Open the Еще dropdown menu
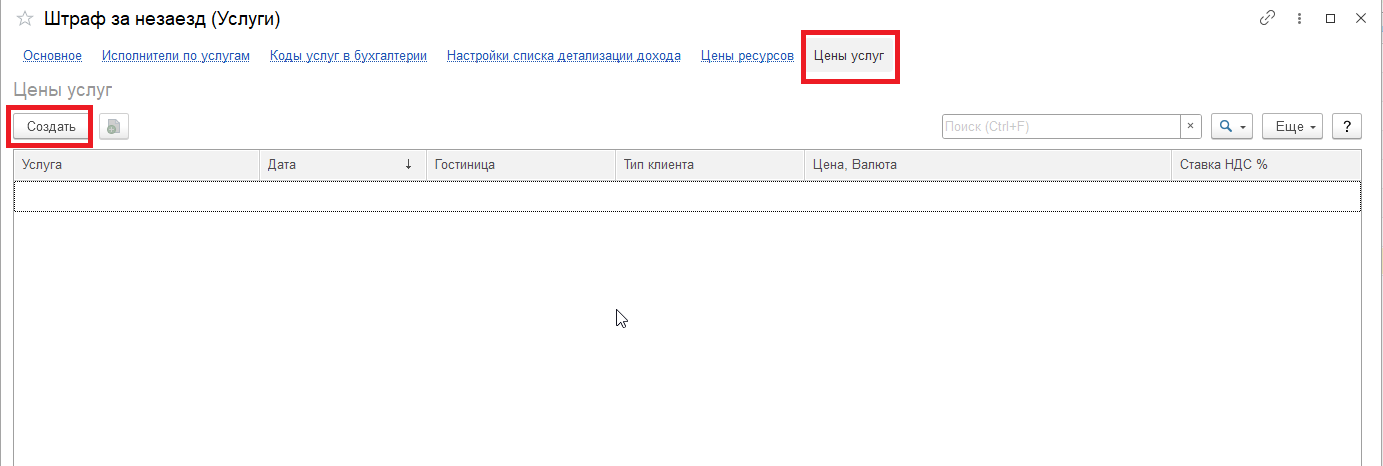Viewport: 1383px width, 466px height. [1293, 127]
